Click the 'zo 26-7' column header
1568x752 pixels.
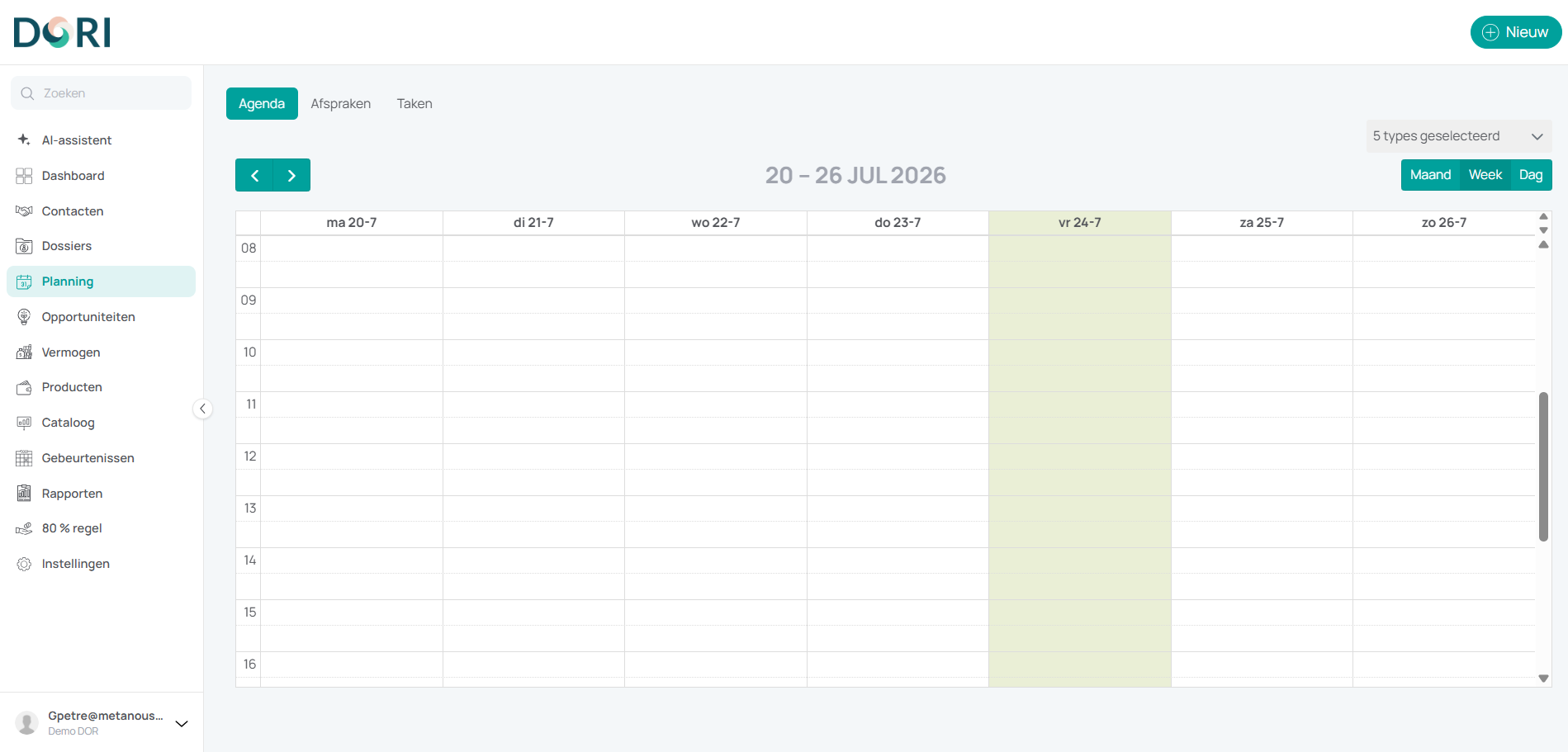point(1444,223)
